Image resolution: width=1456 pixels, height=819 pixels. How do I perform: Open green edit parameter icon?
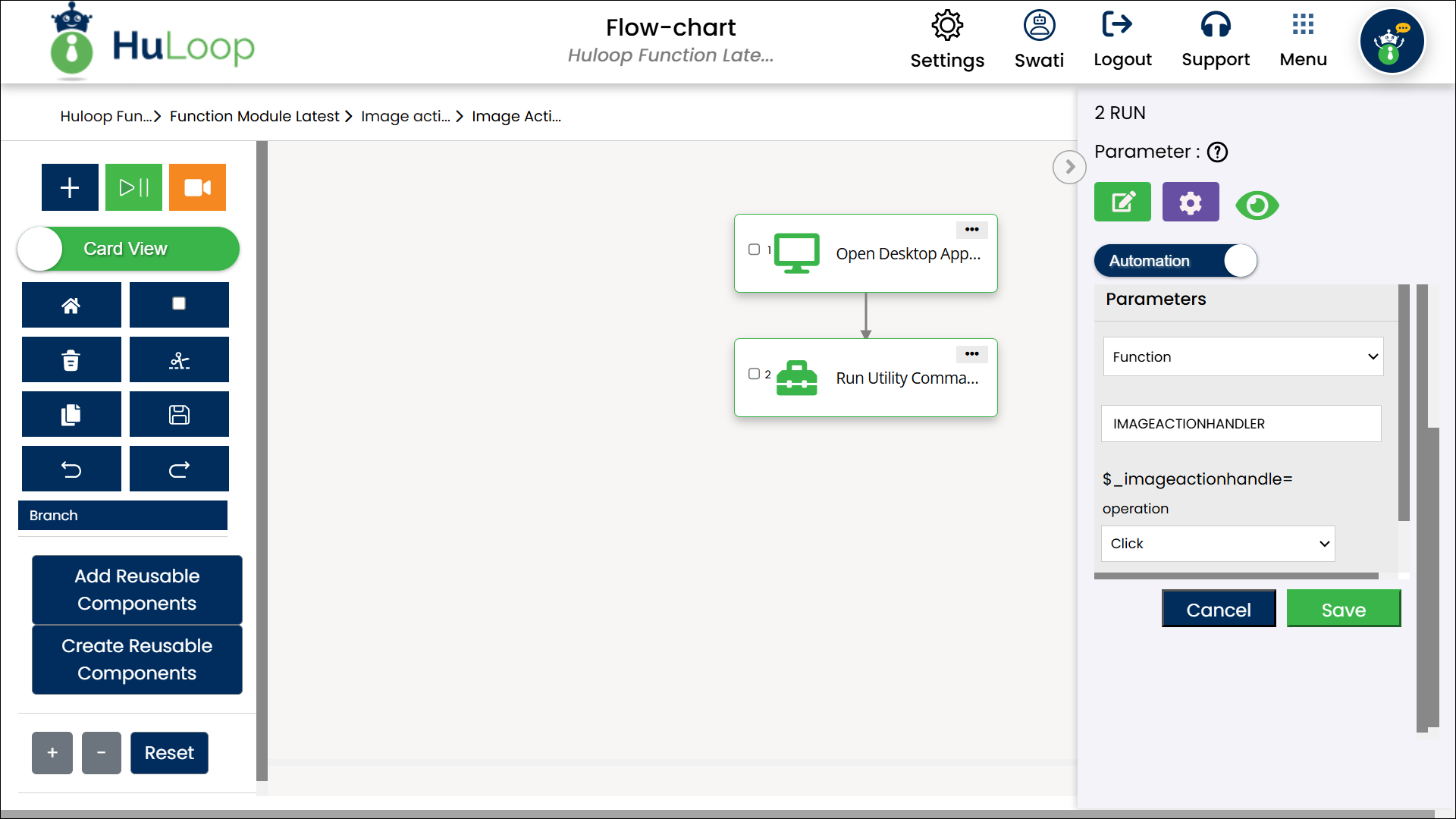pos(1122,202)
